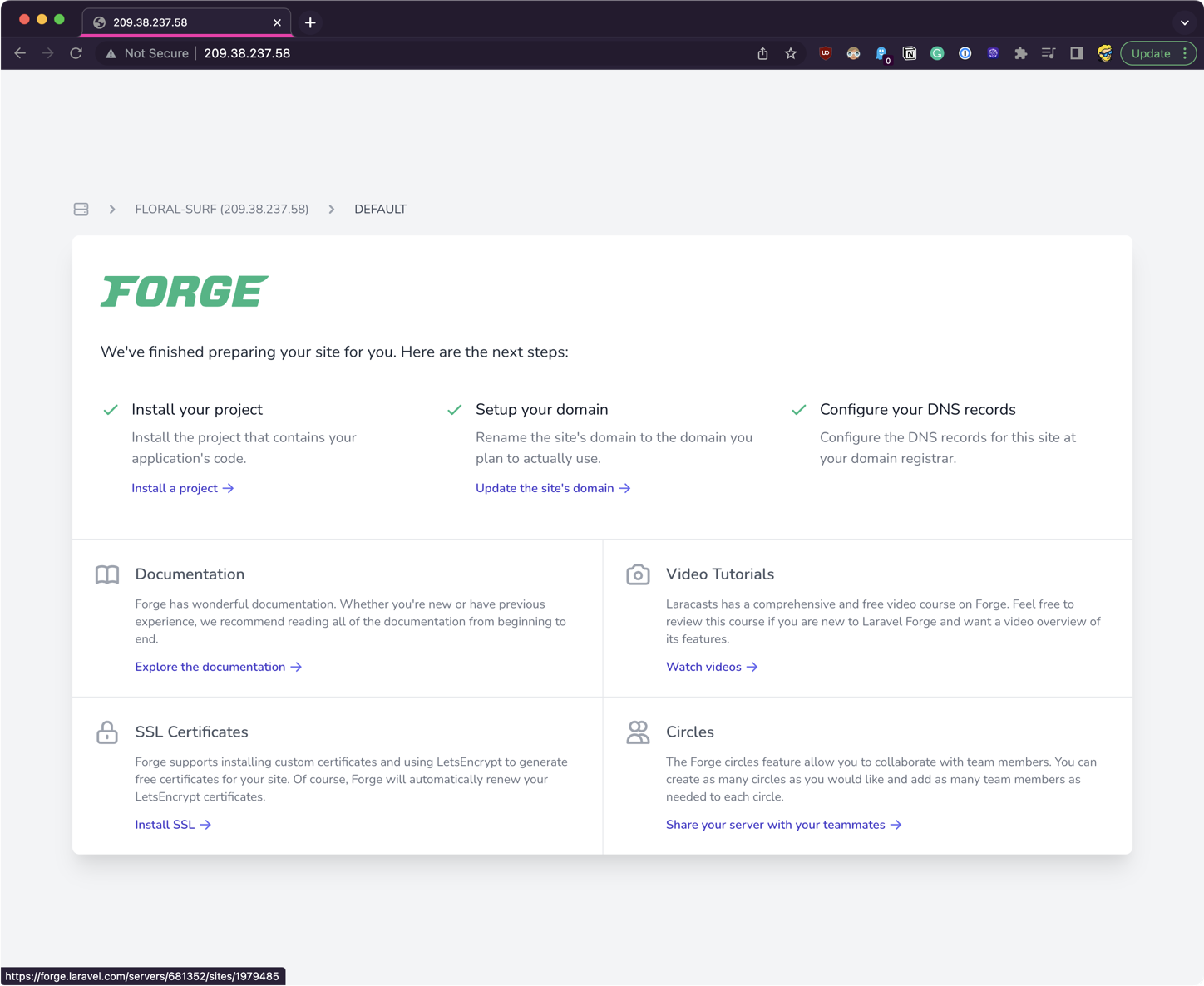Viewport: 1204px width, 986px height.
Task: Open the 1Password extension
Action: tap(965, 53)
